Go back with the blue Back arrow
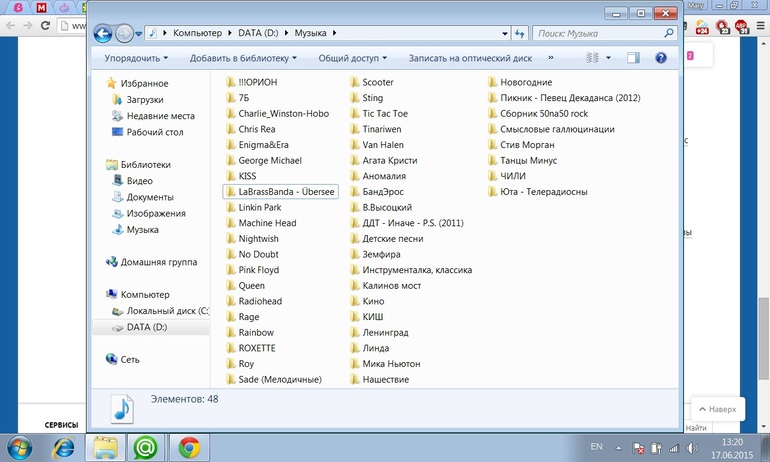This screenshot has width=770, height=462. tap(103, 33)
